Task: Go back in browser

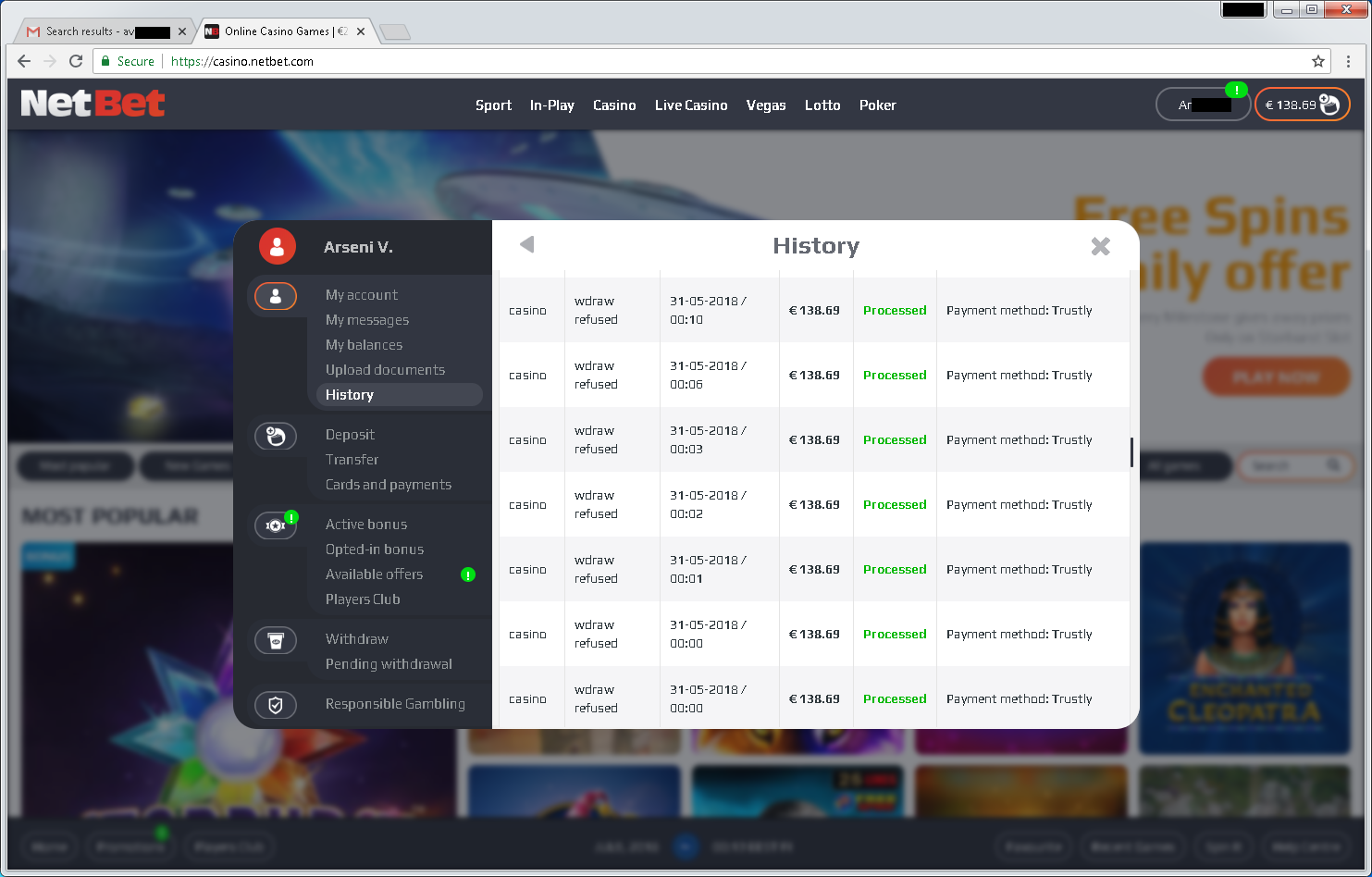Action: pos(24,61)
